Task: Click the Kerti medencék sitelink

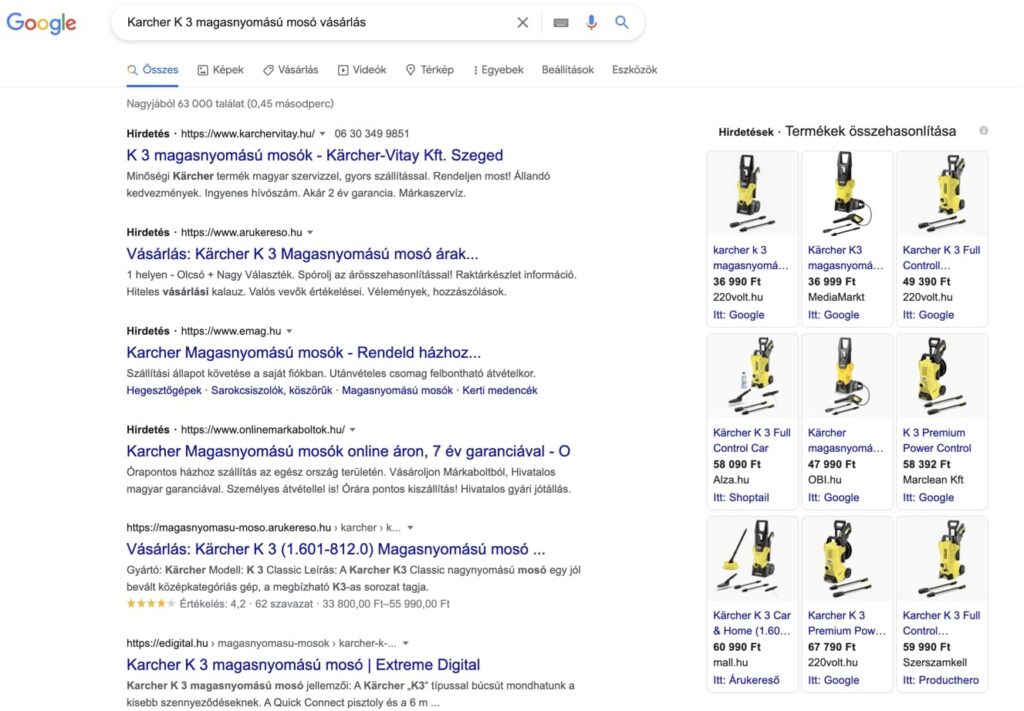Action: 500,390
